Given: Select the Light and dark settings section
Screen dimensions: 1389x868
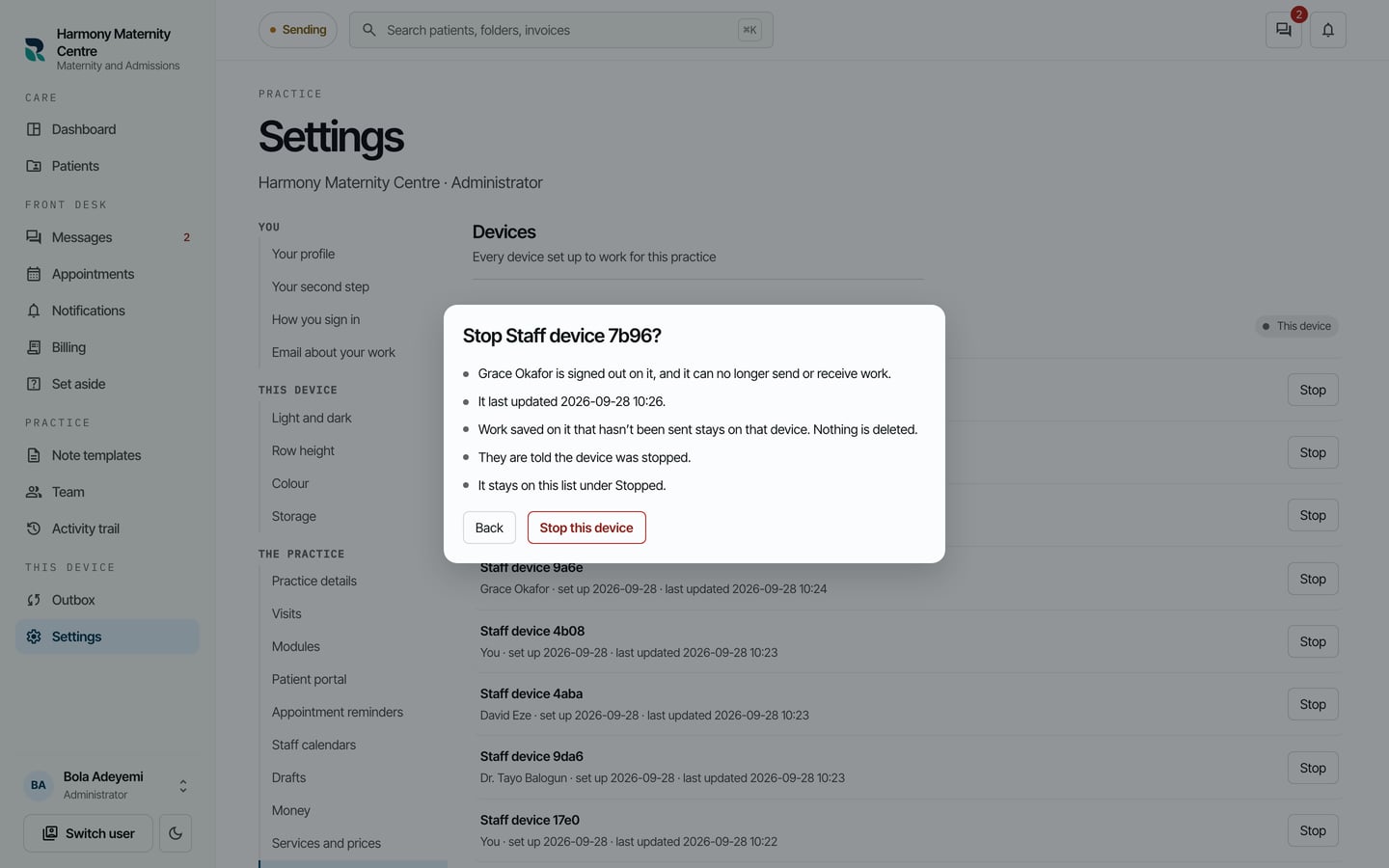Looking at the screenshot, I should click(x=312, y=418).
